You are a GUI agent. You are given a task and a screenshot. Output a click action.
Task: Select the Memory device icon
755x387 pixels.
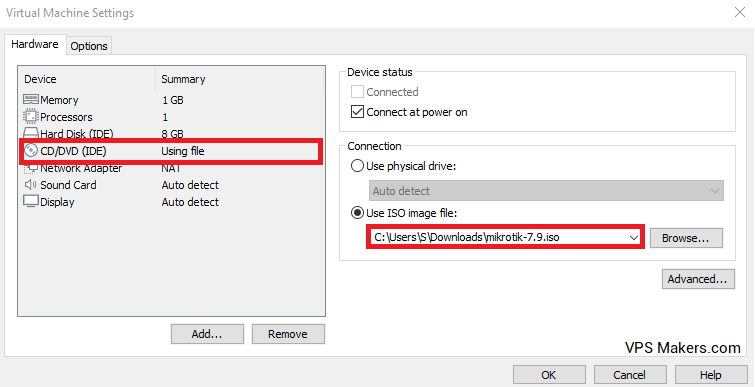(31, 100)
